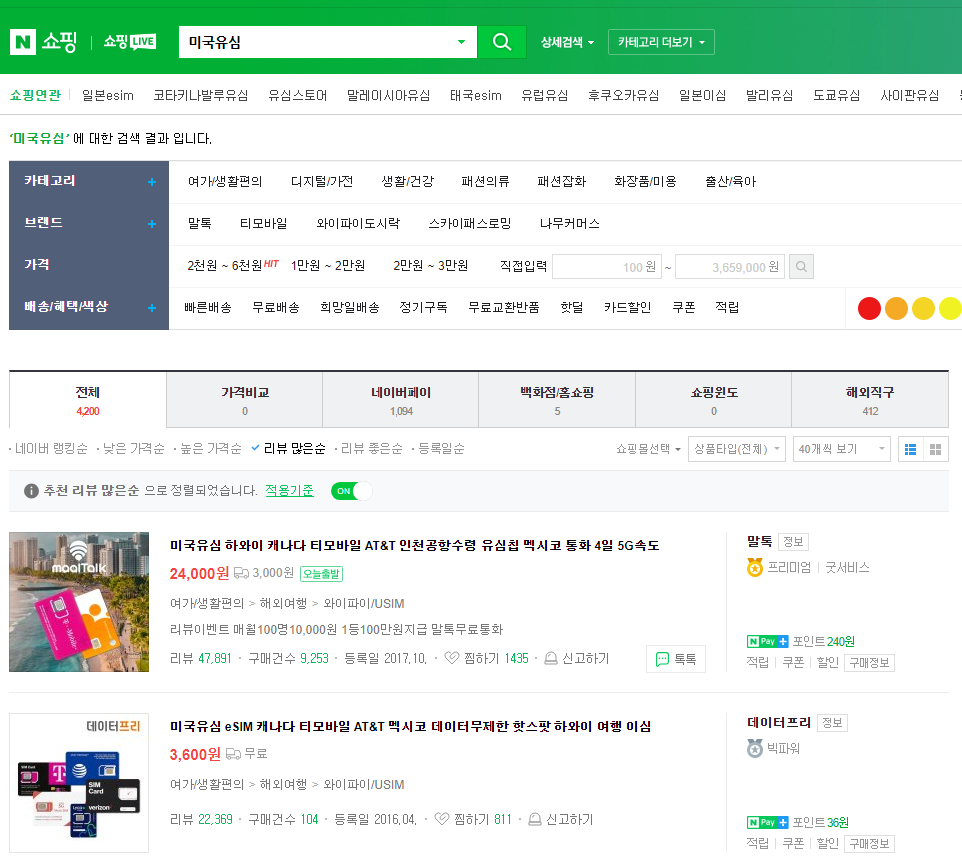Switch to 전체 tab
Image resolution: width=962 pixels, height=866 pixels.
[x=88, y=400]
